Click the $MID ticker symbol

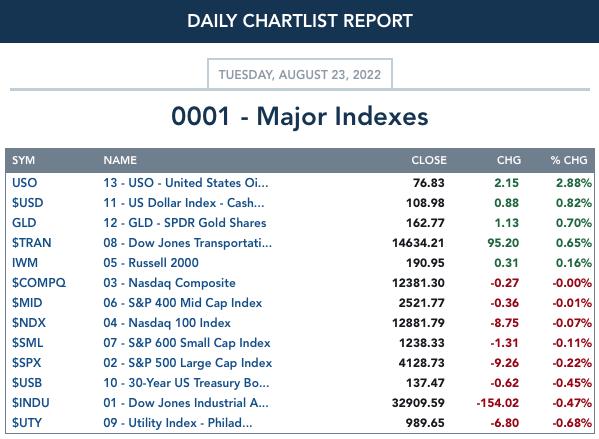tap(27, 303)
